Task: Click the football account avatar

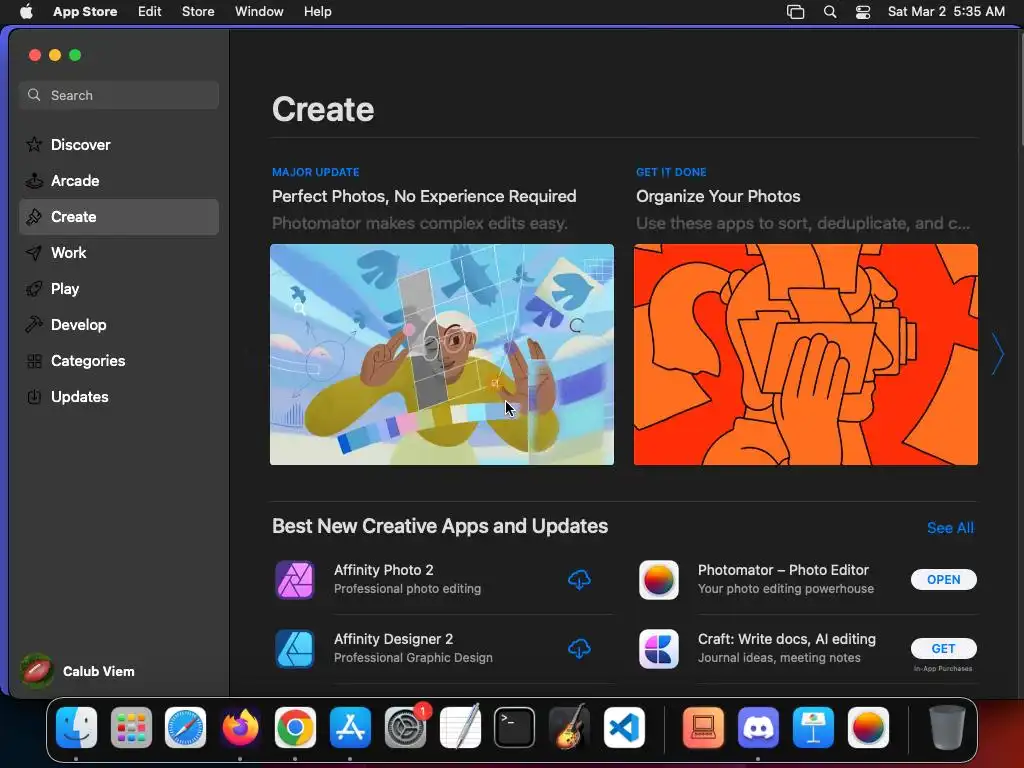Action: [x=37, y=671]
